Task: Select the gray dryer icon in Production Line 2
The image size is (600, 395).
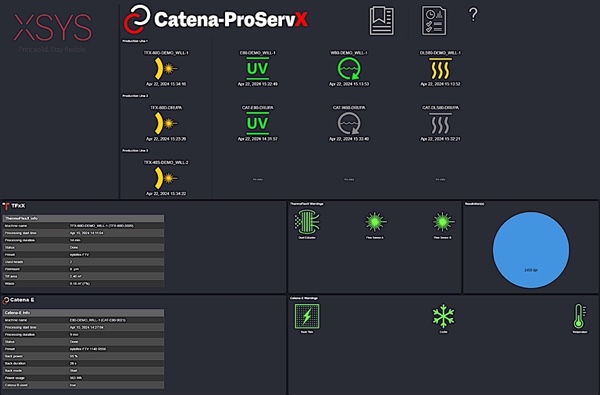Action: tap(440, 124)
